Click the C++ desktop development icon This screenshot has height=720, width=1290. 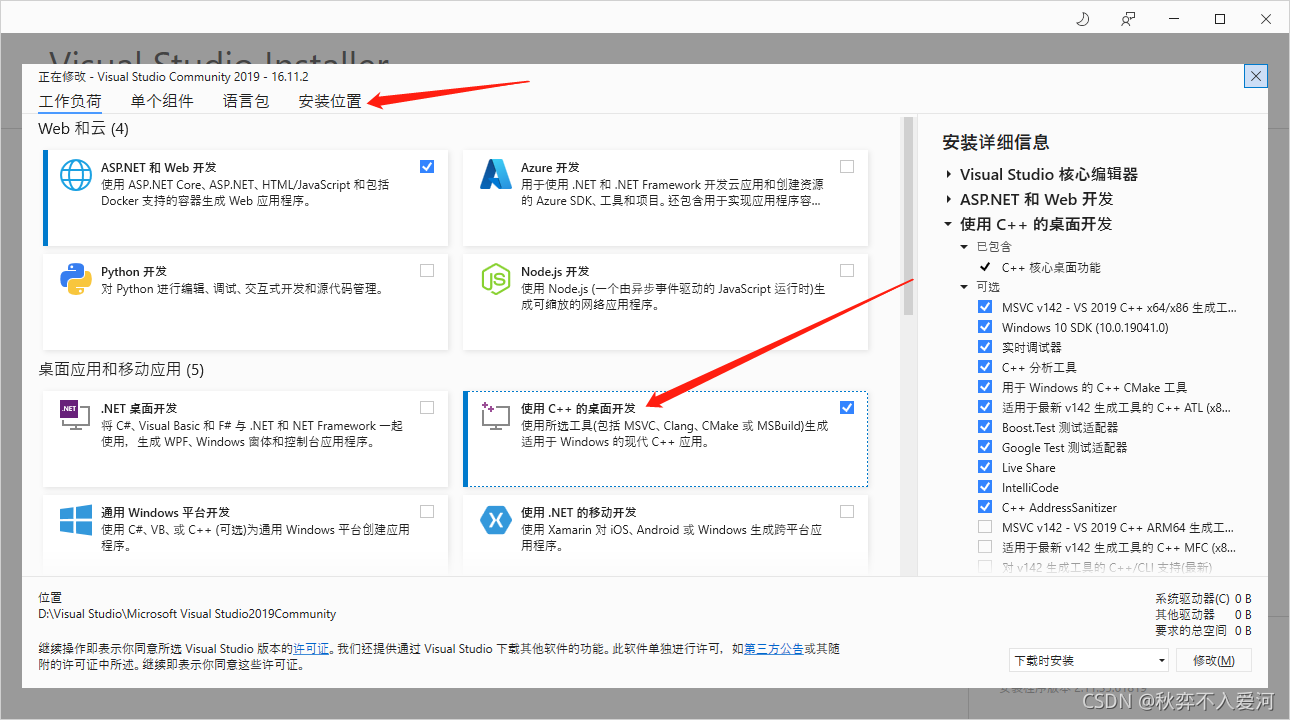click(x=496, y=415)
